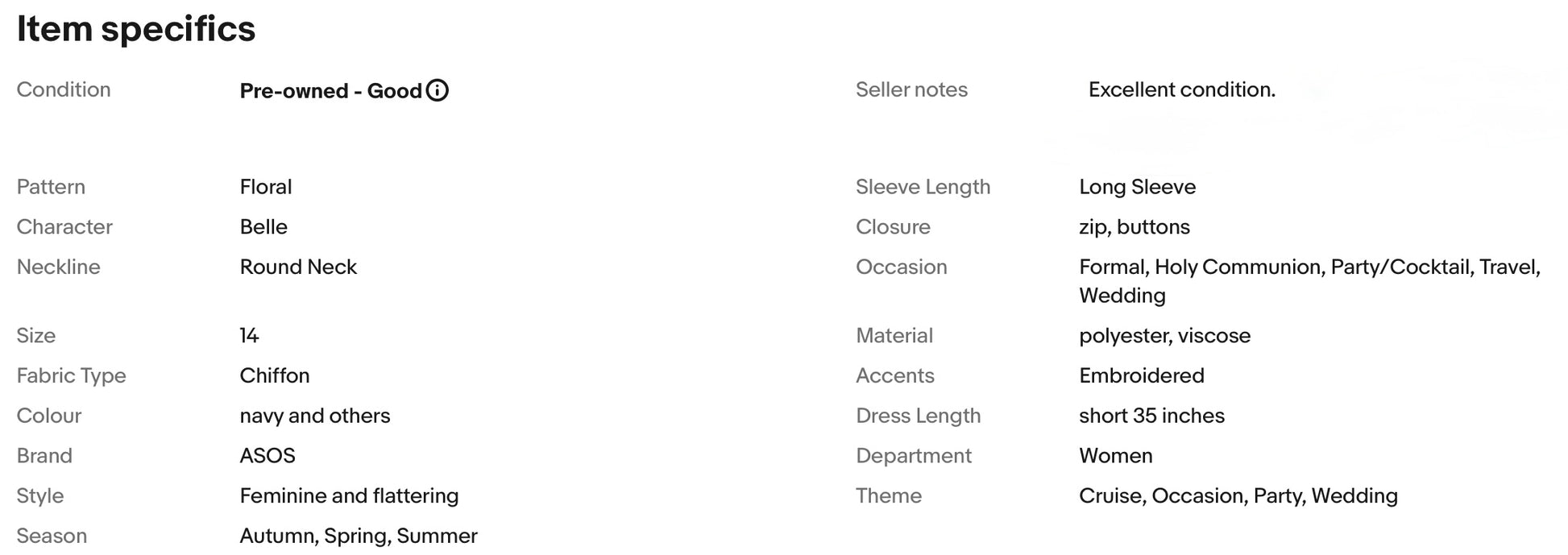Click the zip, buttons closure value
The height and width of the screenshot is (555, 1568).
pos(1134,227)
